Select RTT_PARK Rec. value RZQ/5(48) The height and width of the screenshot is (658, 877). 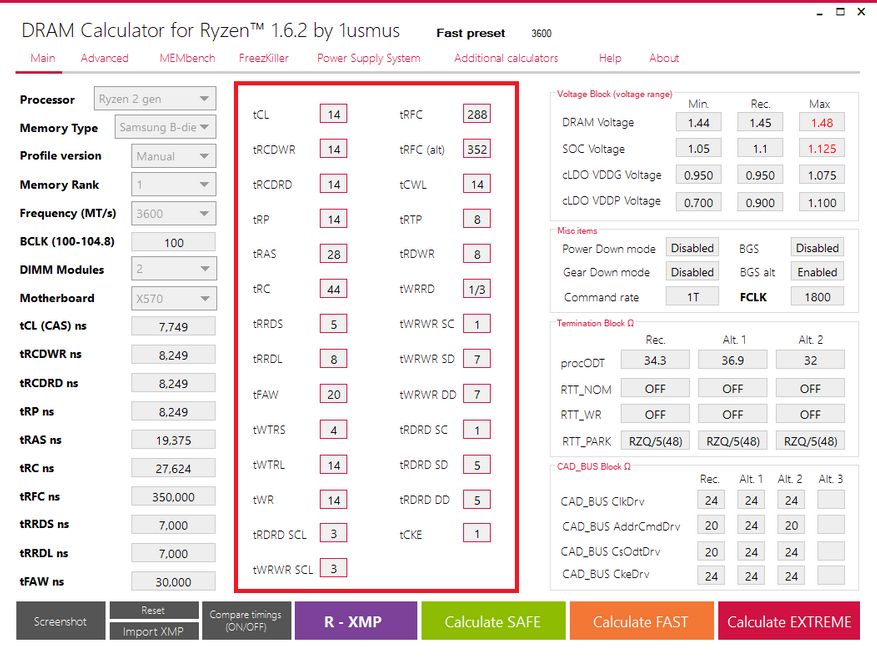coord(655,441)
